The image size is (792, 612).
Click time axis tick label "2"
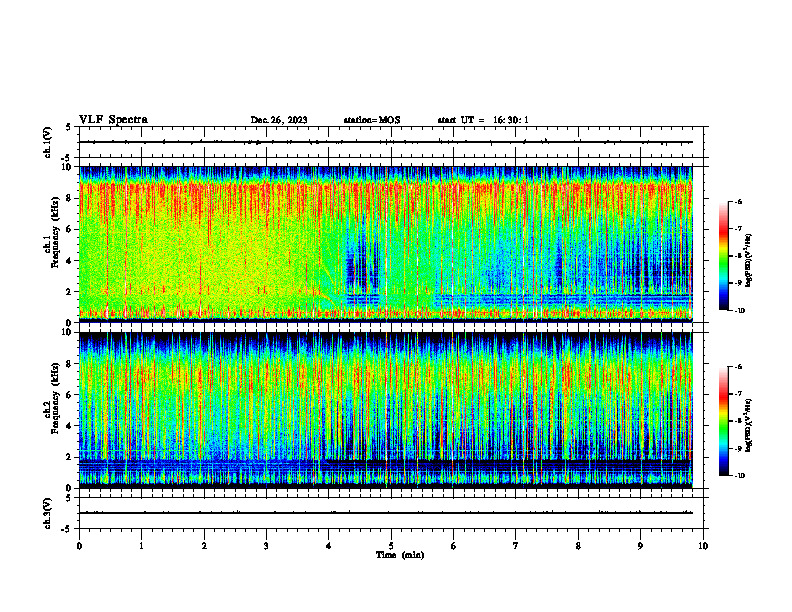tap(204, 546)
